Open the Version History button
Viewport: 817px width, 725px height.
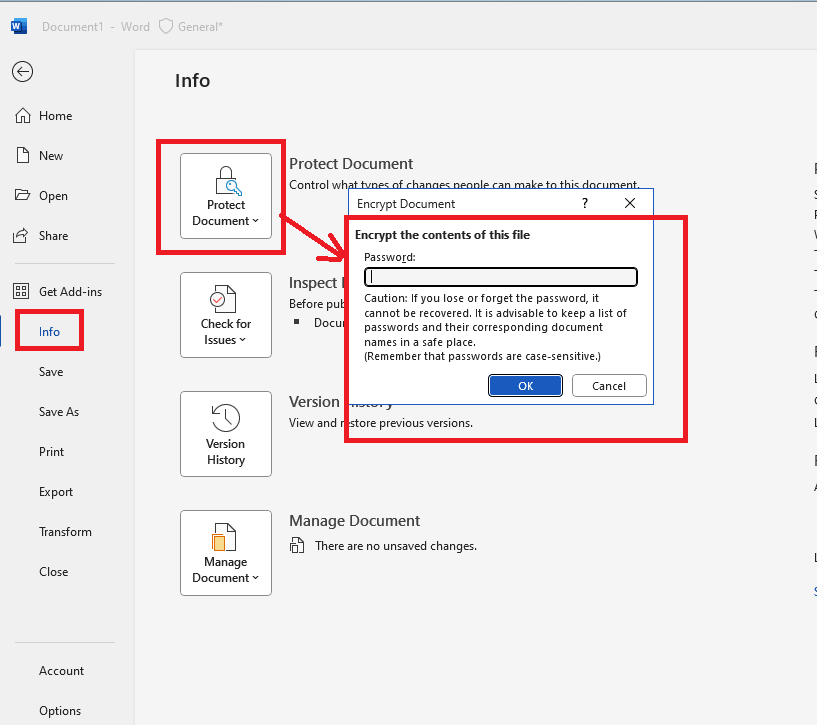click(226, 434)
